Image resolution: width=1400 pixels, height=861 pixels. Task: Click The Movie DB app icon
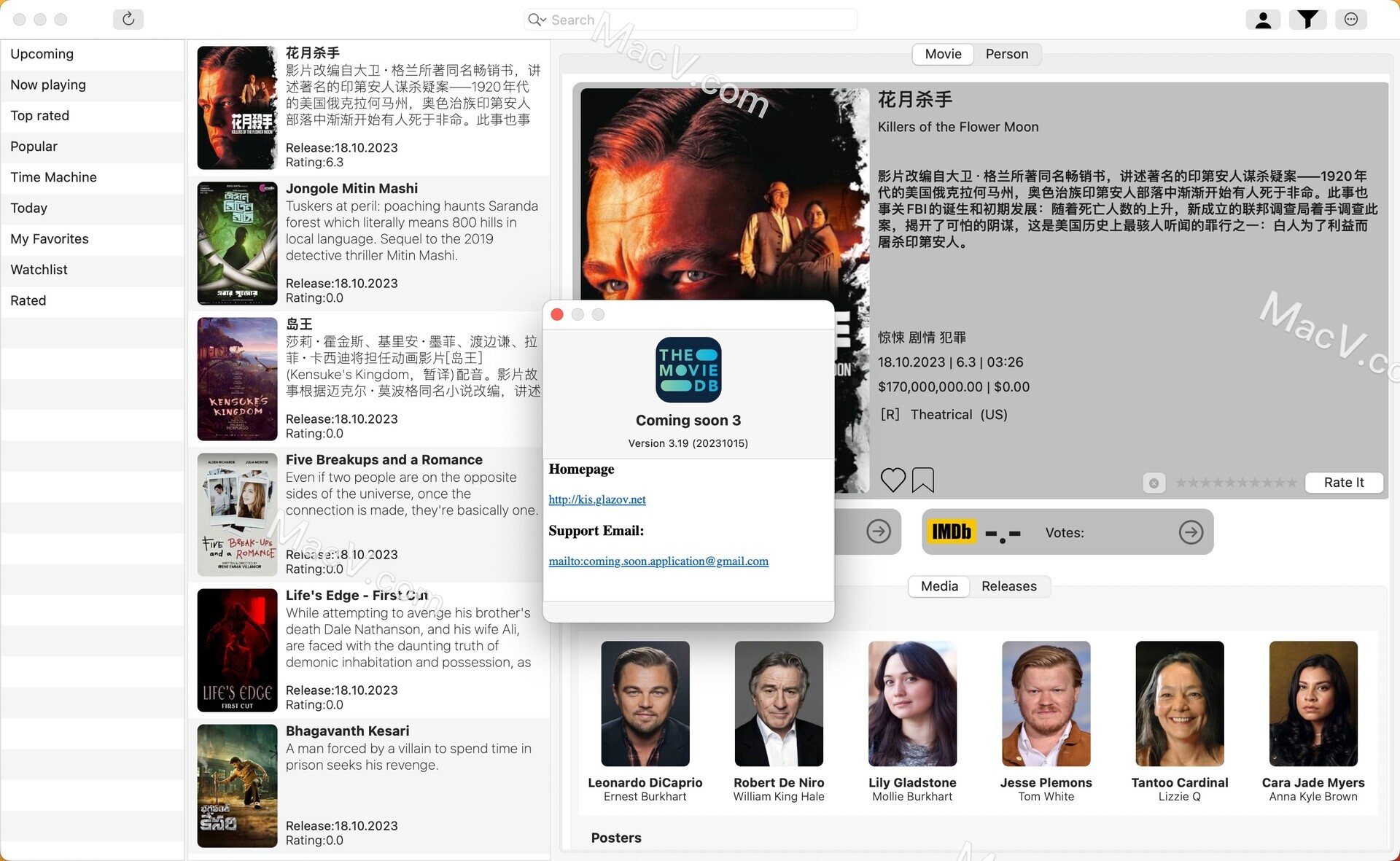tap(688, 370)
